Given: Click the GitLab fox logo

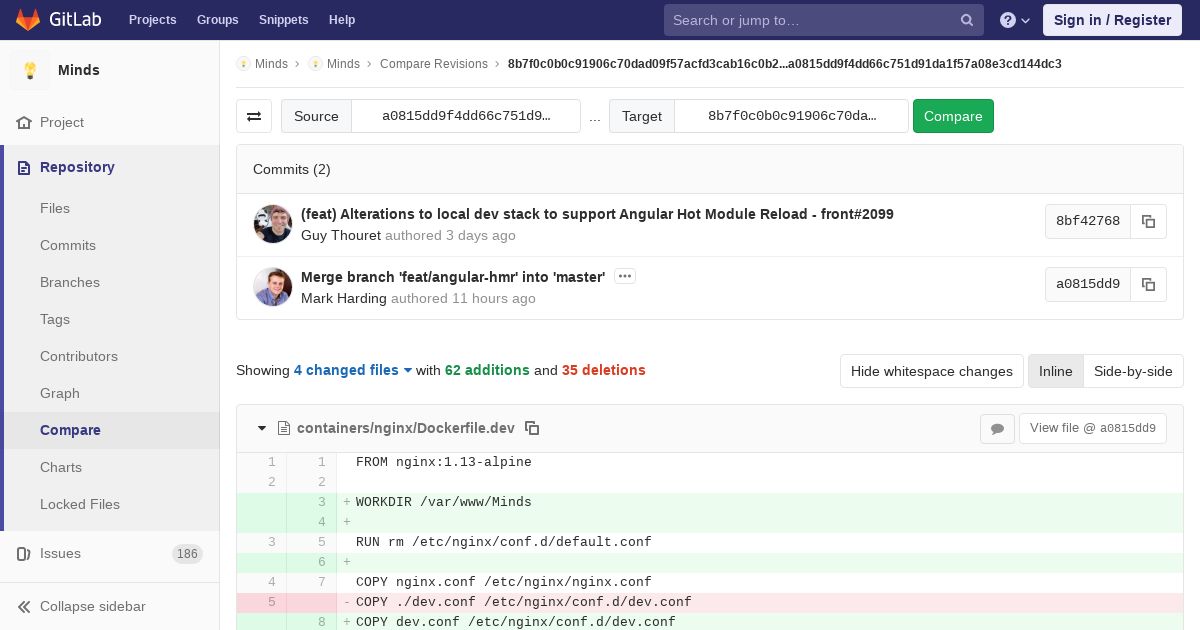Looking at the screenshot, I should click(28, 19).
